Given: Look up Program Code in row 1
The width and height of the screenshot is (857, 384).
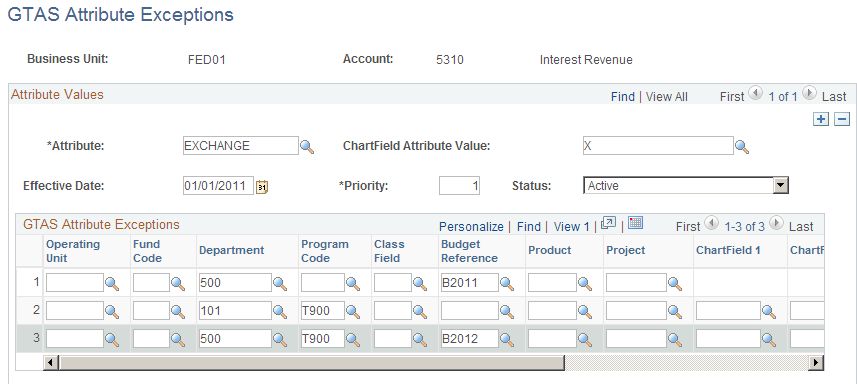Looking at the screenshot, I should click(353, 283).
